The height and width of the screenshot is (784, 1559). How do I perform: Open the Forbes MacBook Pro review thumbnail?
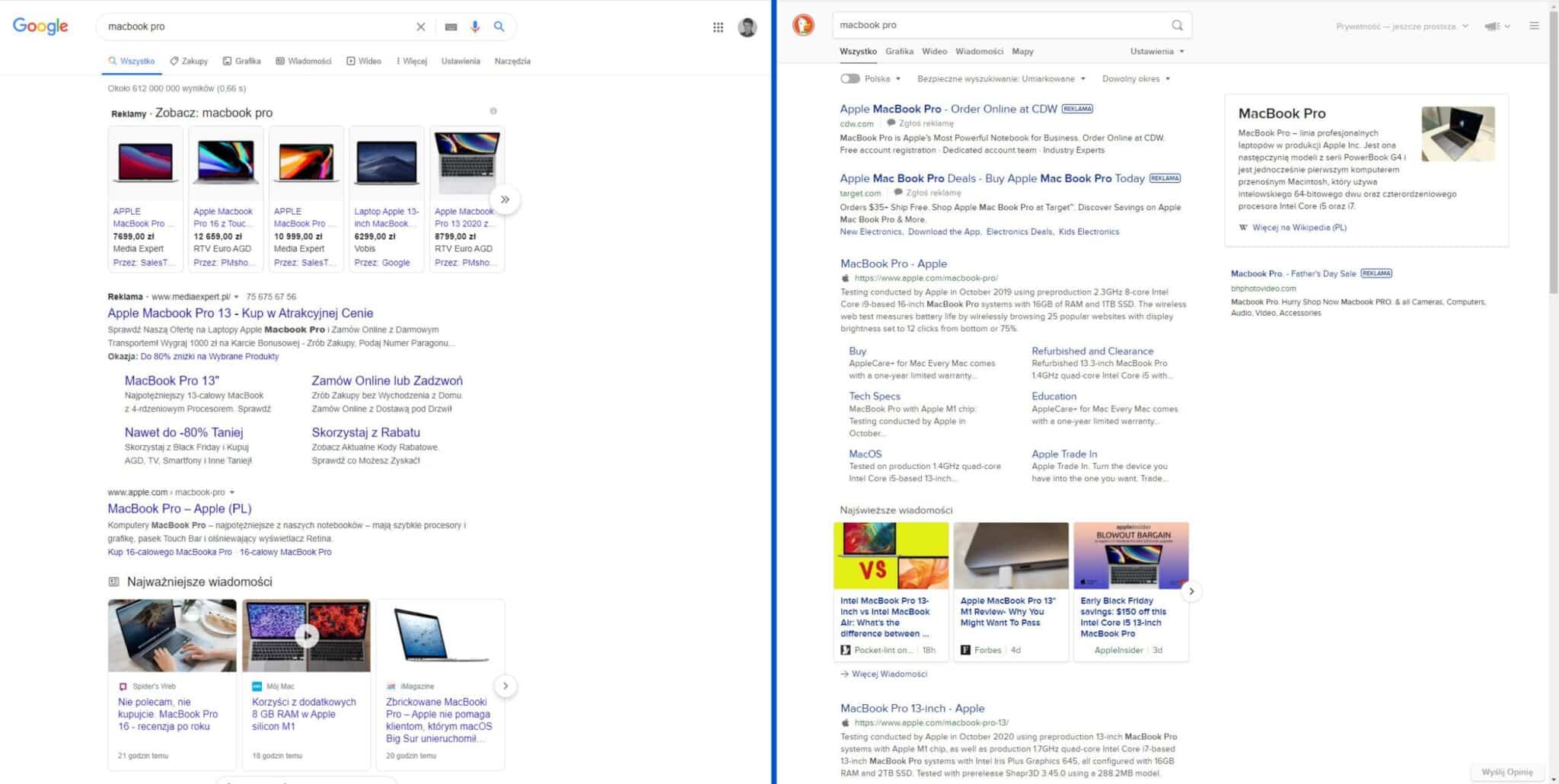point(1011,556)
